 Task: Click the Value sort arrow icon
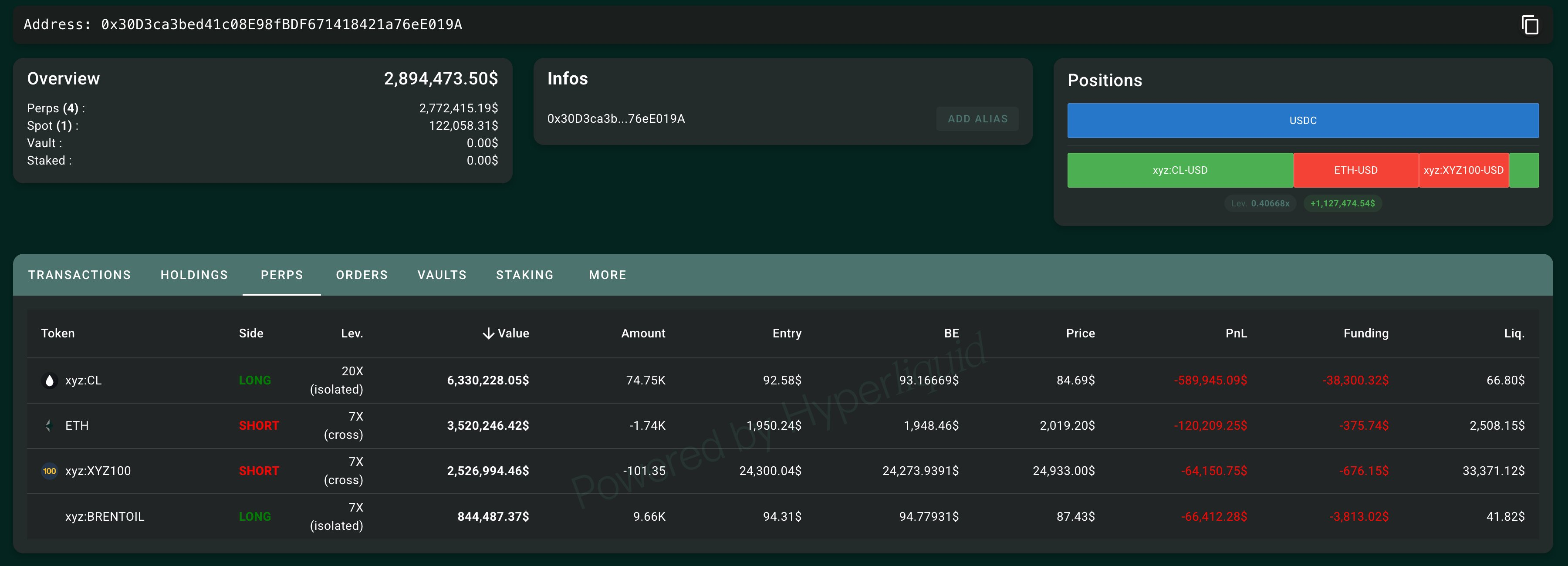(x=488, y=334)
